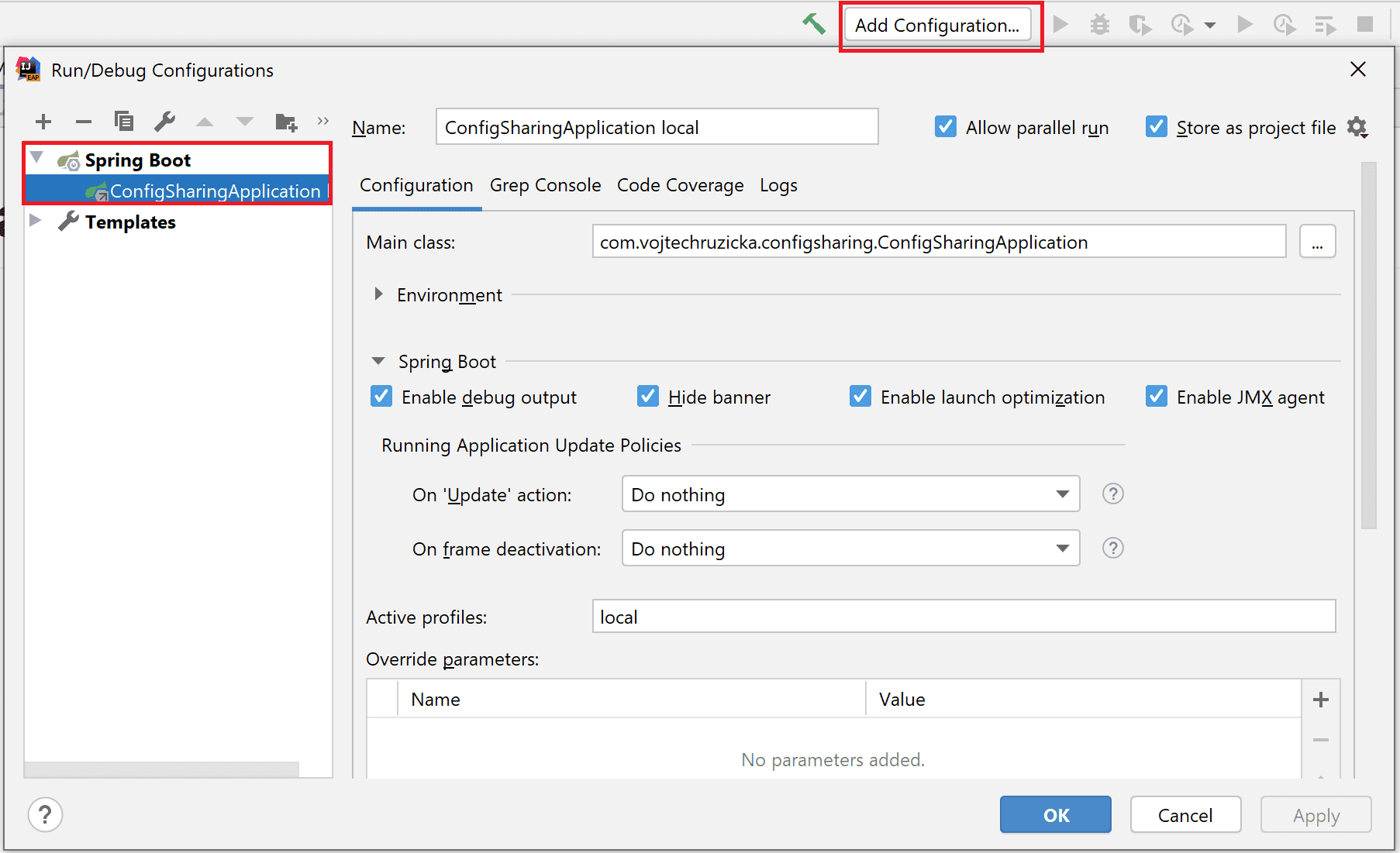This screenshot has width=1400, height=853.
Task: Click the green hammer Build icon
Action: 813,24
